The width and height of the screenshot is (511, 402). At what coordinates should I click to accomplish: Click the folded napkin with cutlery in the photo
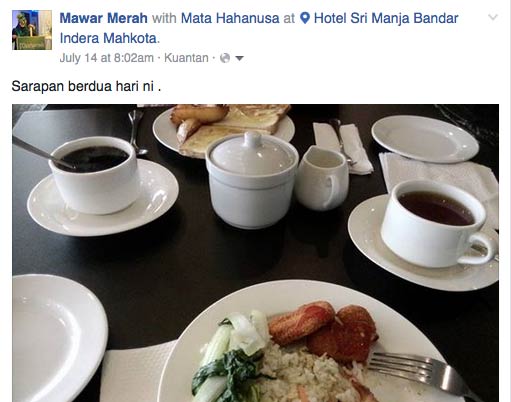point(343,148)
